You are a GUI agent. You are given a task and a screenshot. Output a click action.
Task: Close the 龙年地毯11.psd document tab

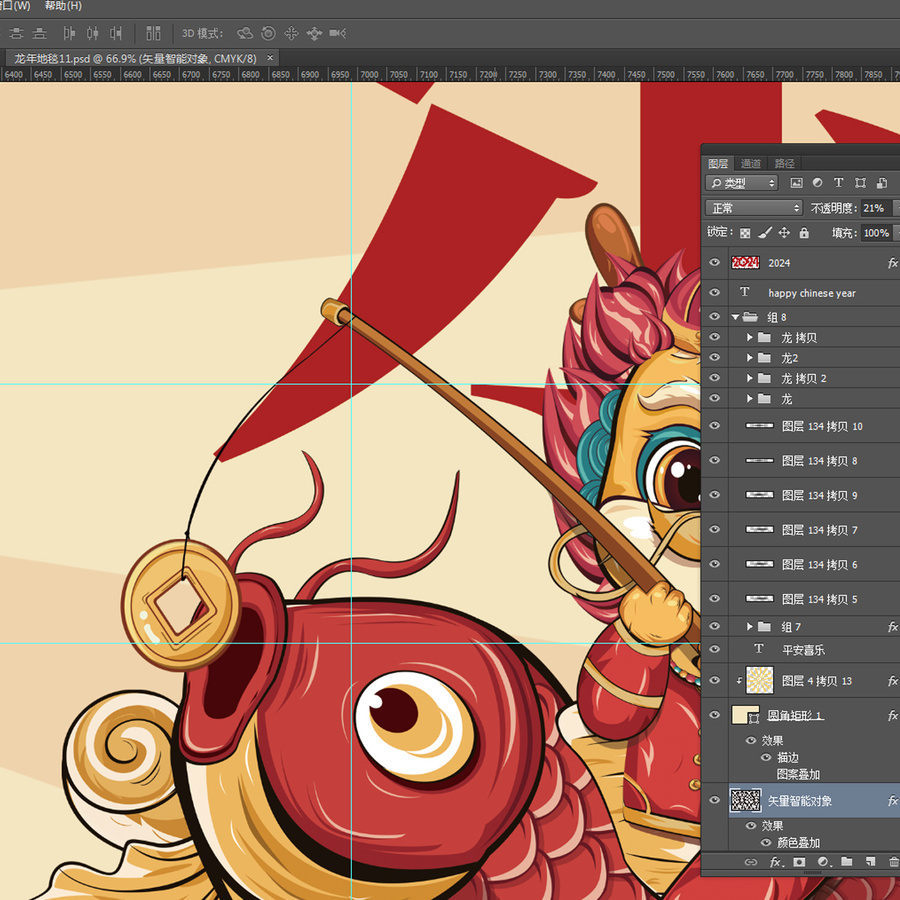[270, 58]
